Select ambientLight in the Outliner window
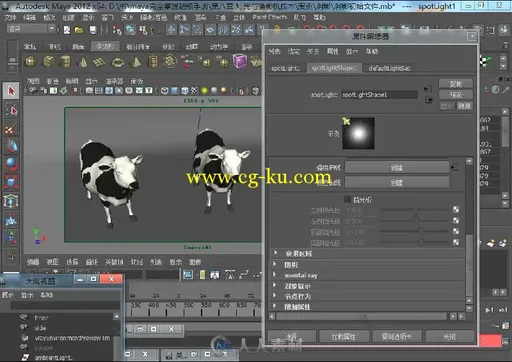 (x=53, y=357)
